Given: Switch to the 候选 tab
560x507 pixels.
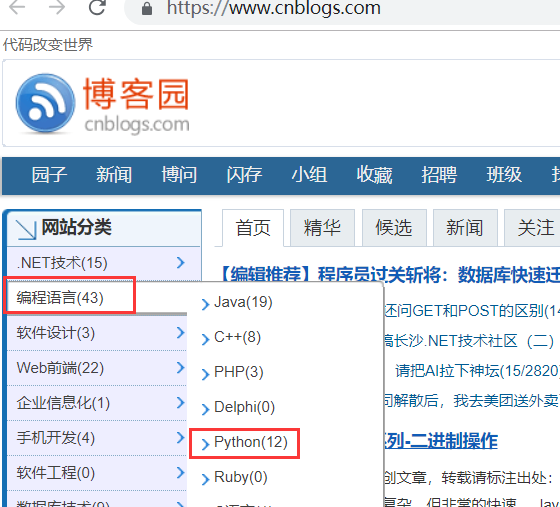Looking at the screenshot, I should pyautogui.click(x=394, y=228).
